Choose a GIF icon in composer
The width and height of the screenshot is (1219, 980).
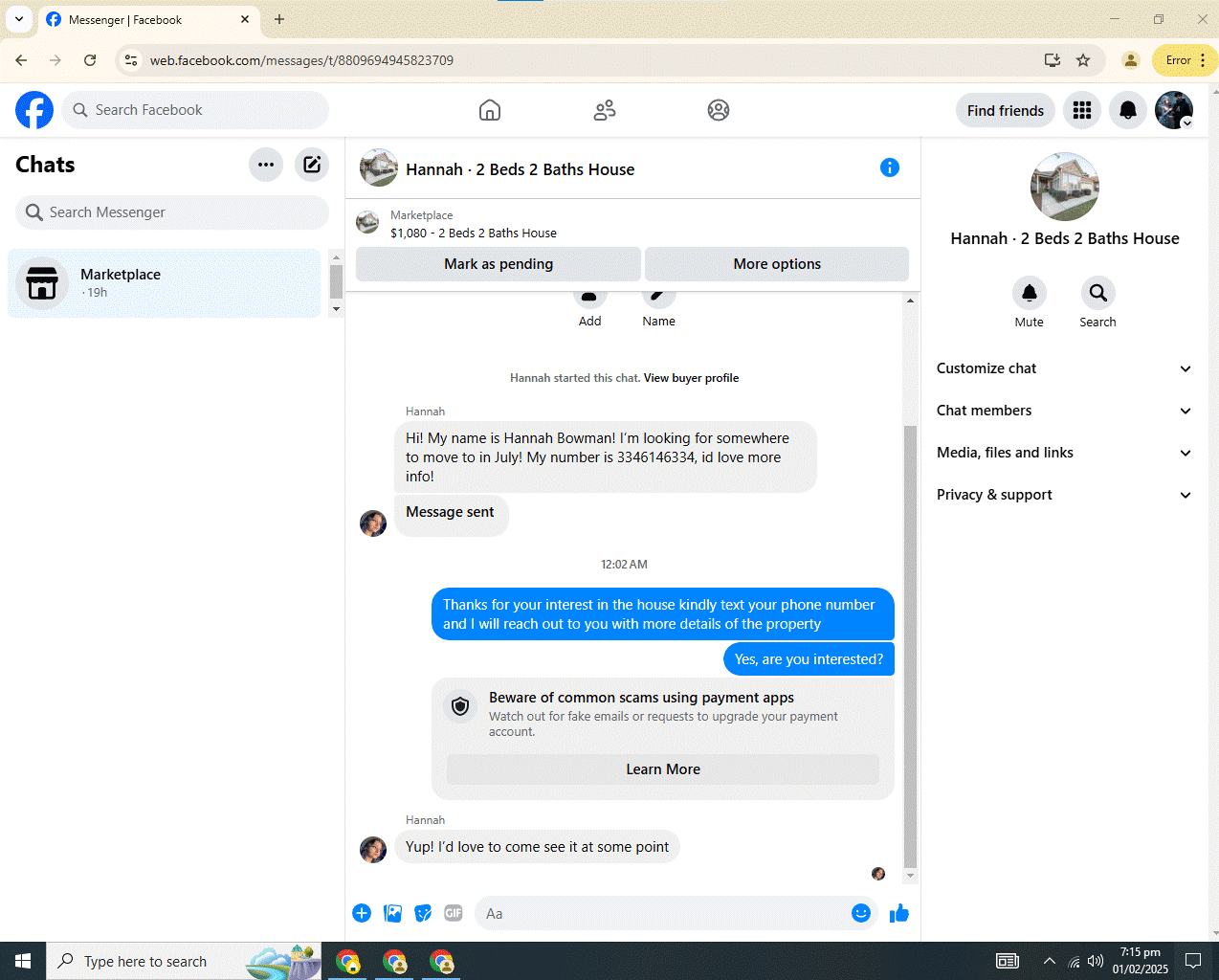(454, 913)
